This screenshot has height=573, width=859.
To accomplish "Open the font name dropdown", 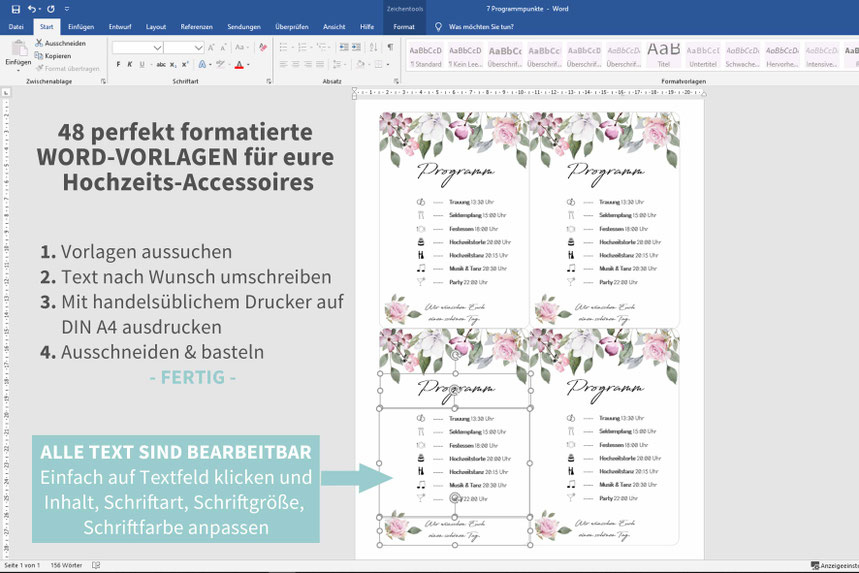I will (158, 47).
